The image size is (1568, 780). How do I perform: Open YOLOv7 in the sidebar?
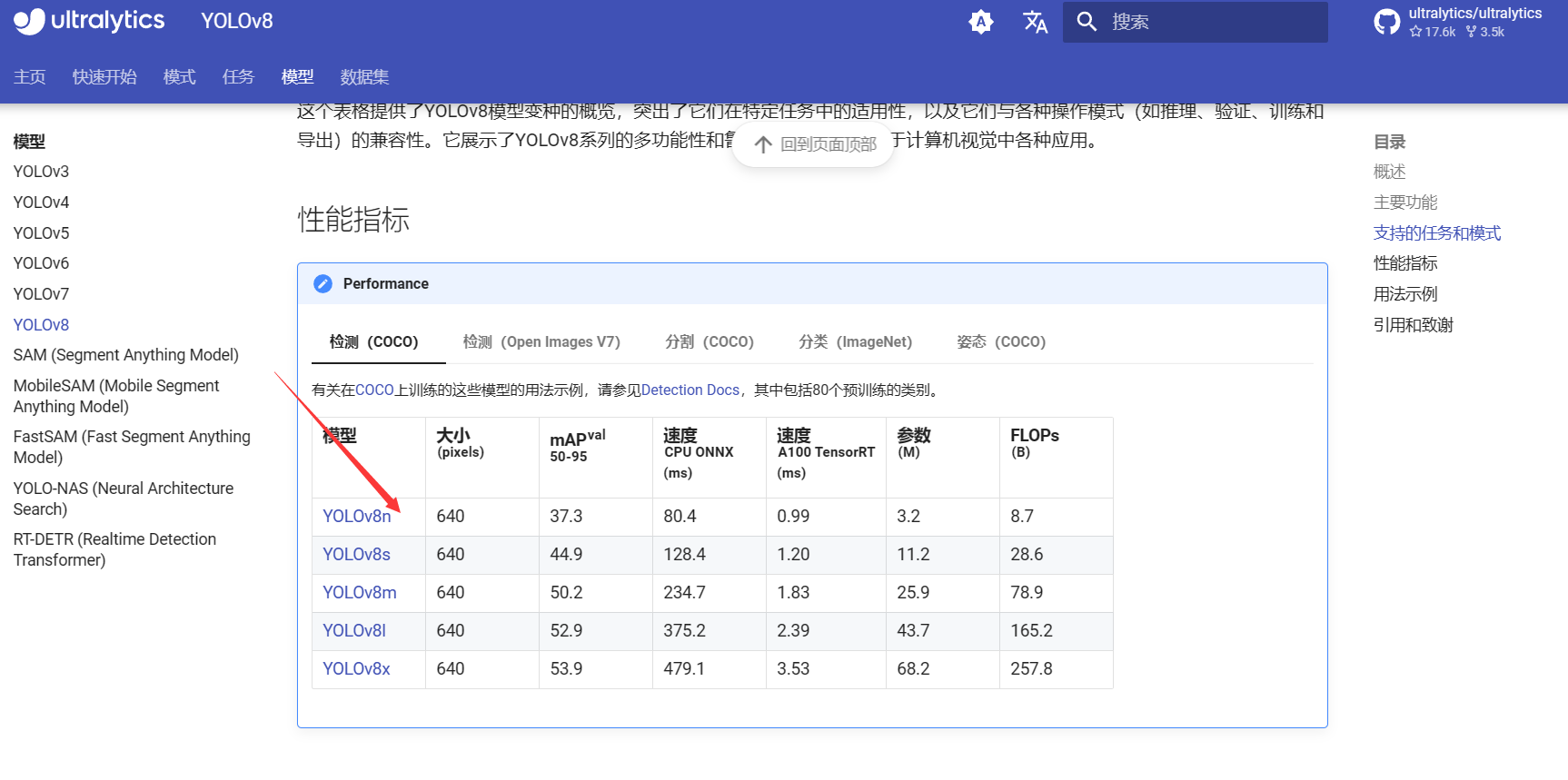coord(42,294)
